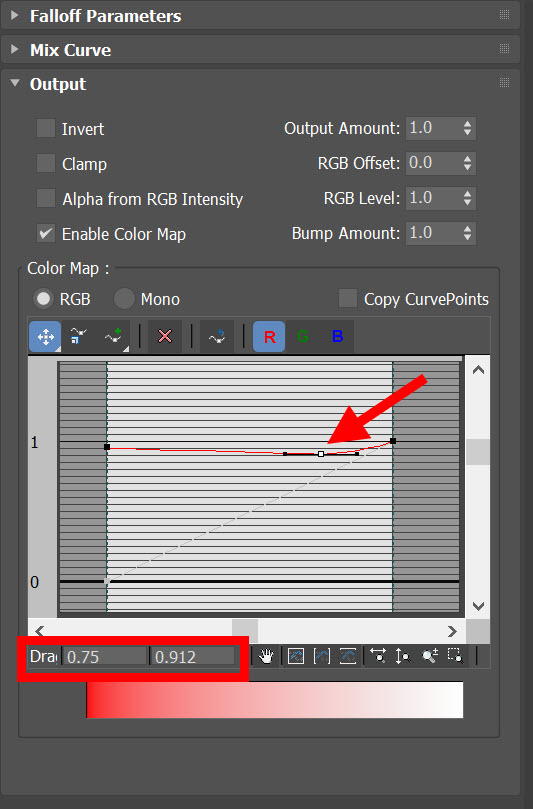The height and width of the screenshot is (809, 533).
Task: Click the horizontal scrollbar thumb of the graph
Action: pos(245,630)
